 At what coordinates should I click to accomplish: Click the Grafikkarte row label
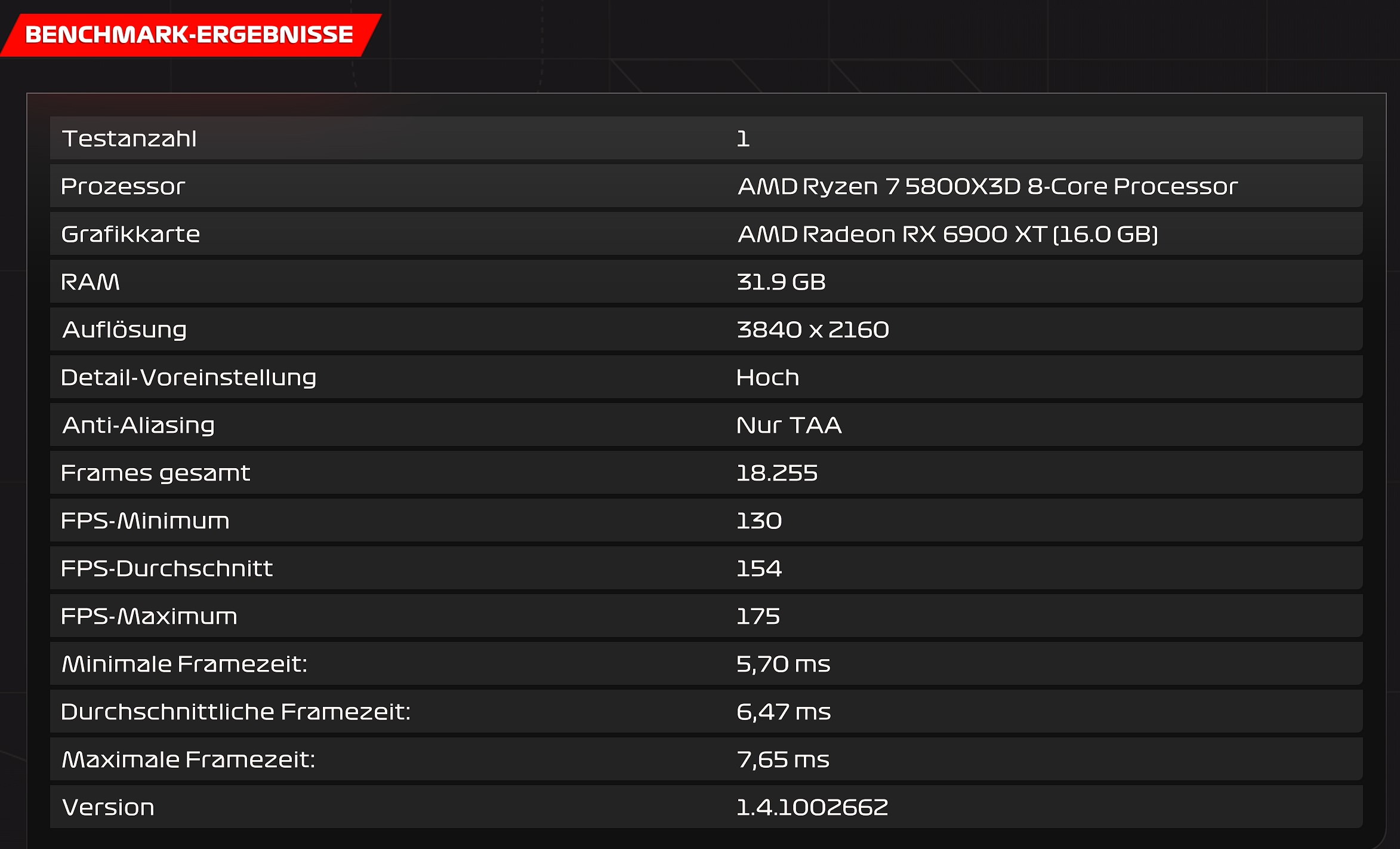[x=130, y=234]
